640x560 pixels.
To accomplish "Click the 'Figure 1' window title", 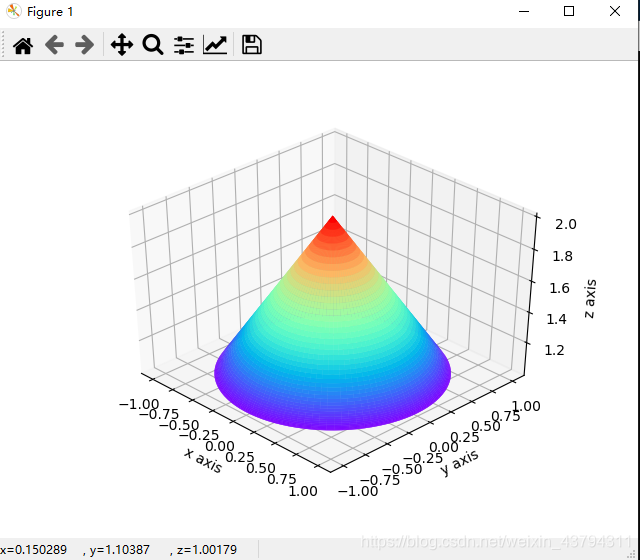I will pyautogui.click(x=50, y=12).
